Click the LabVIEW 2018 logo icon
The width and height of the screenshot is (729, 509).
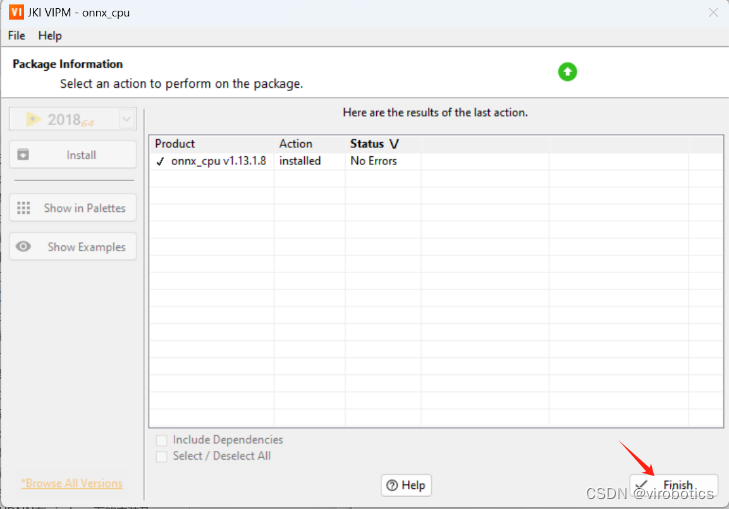(x=33, y=119)
